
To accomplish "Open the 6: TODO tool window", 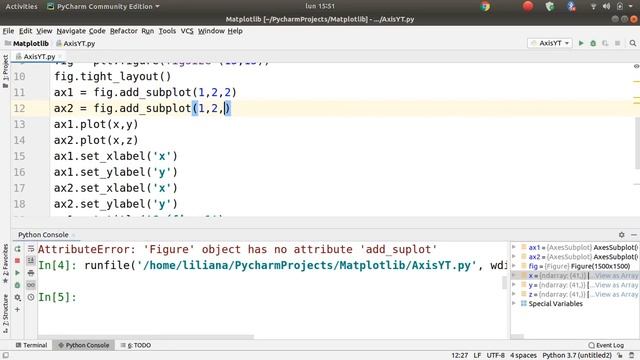I will point(136,345).
